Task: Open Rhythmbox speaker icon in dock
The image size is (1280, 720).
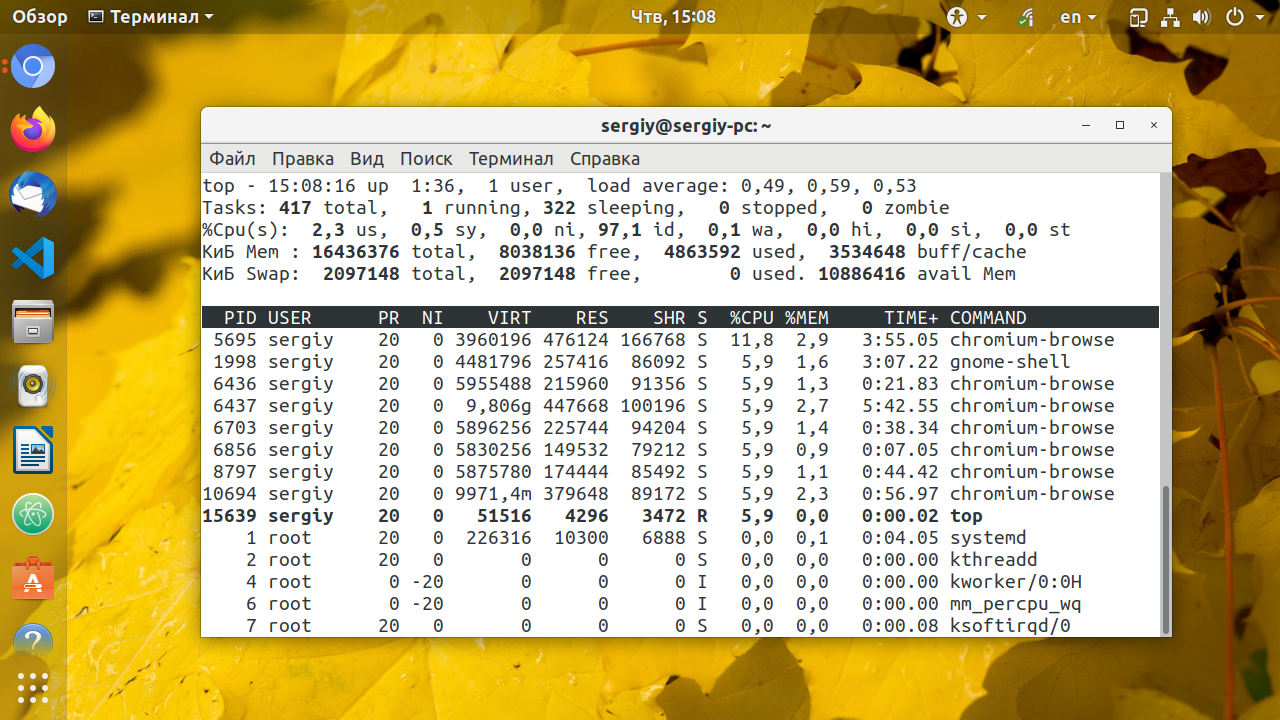Action: (33, 386)
